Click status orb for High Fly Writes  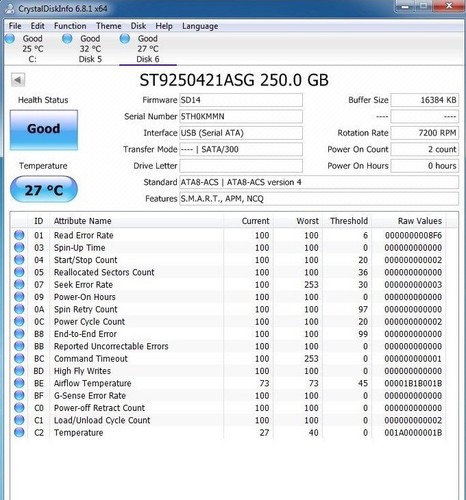coord(19,371)
